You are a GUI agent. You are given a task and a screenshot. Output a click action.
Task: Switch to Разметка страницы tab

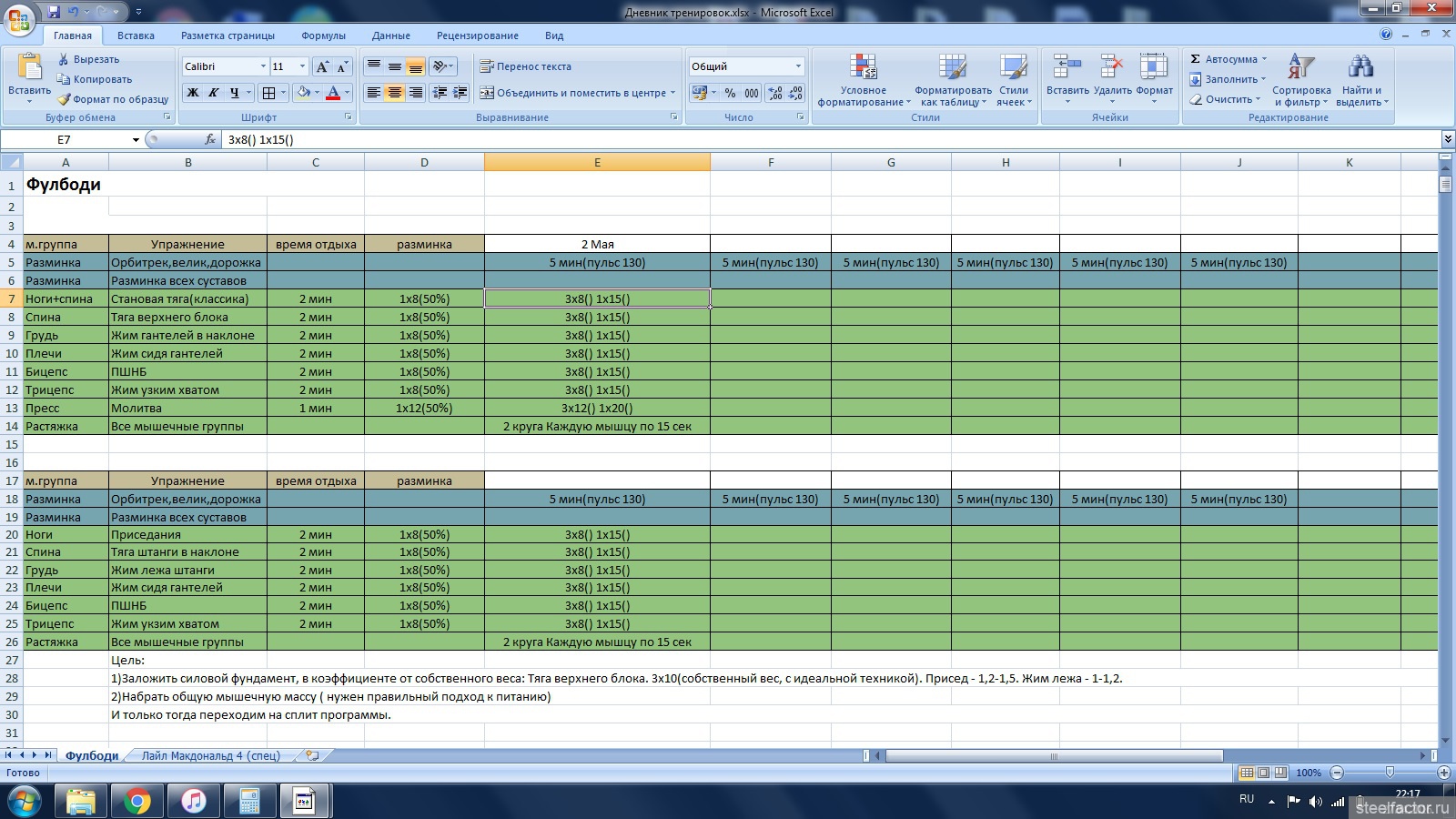point(227,35)
